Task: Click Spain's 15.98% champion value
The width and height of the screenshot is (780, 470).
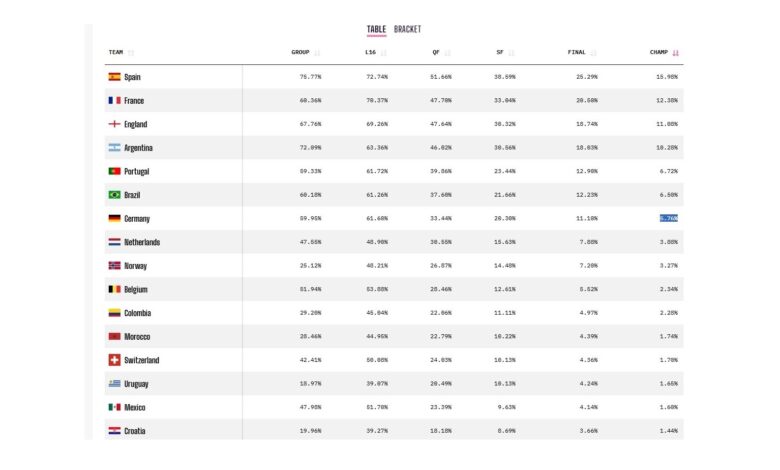Action: (668, 77)
